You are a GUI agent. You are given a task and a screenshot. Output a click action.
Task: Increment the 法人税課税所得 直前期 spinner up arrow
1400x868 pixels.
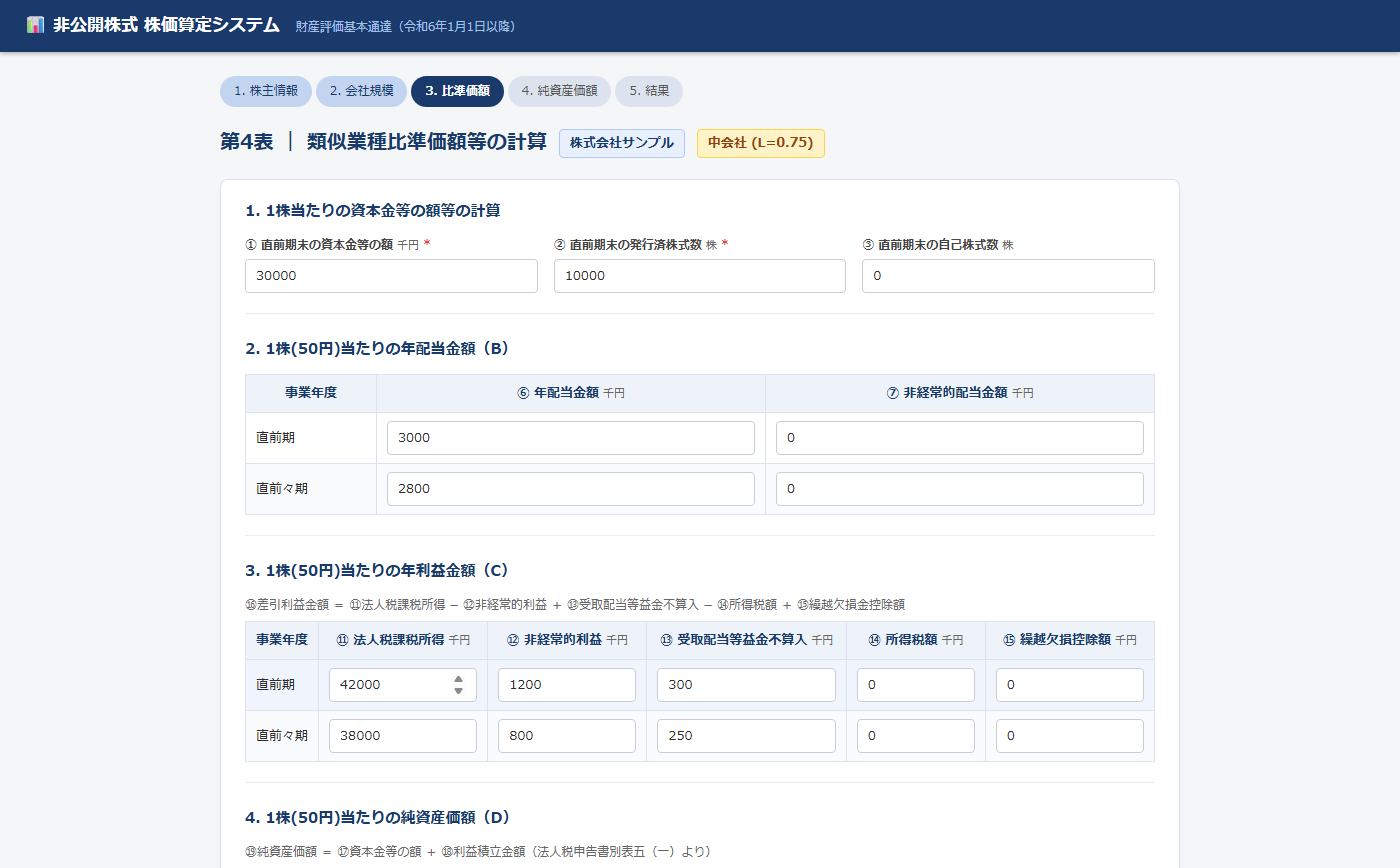point(458,679)
